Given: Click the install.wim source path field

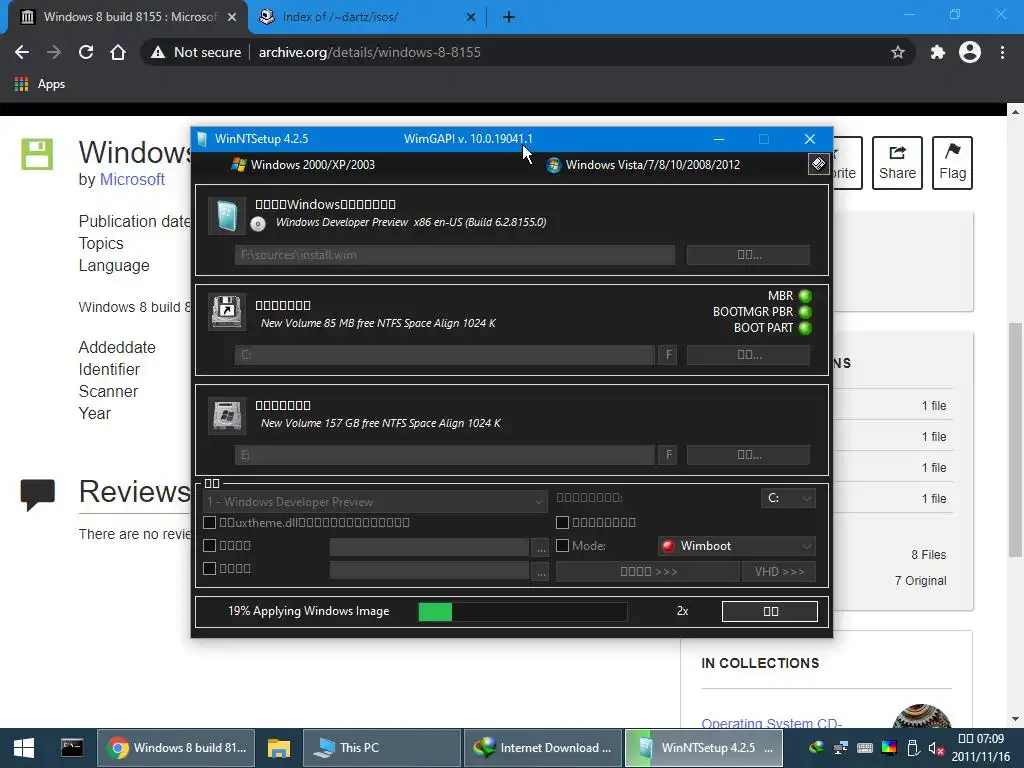Looking at the screenshot, I should coord(455,255).
